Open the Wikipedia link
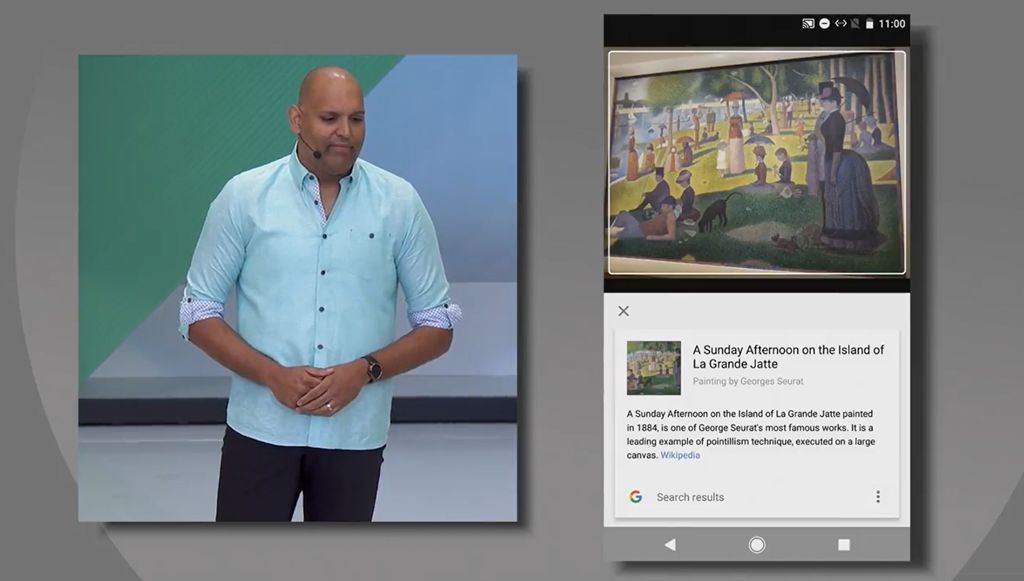The image size is (1024, 581). (680, 456)
